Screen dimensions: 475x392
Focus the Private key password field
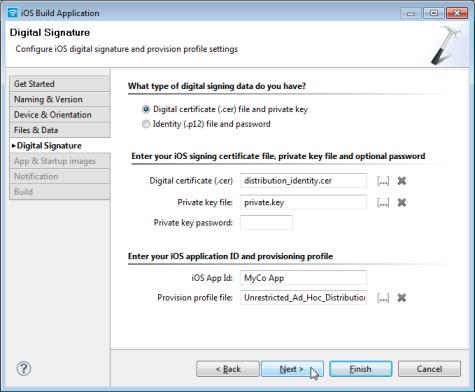(x=266, y=223)
